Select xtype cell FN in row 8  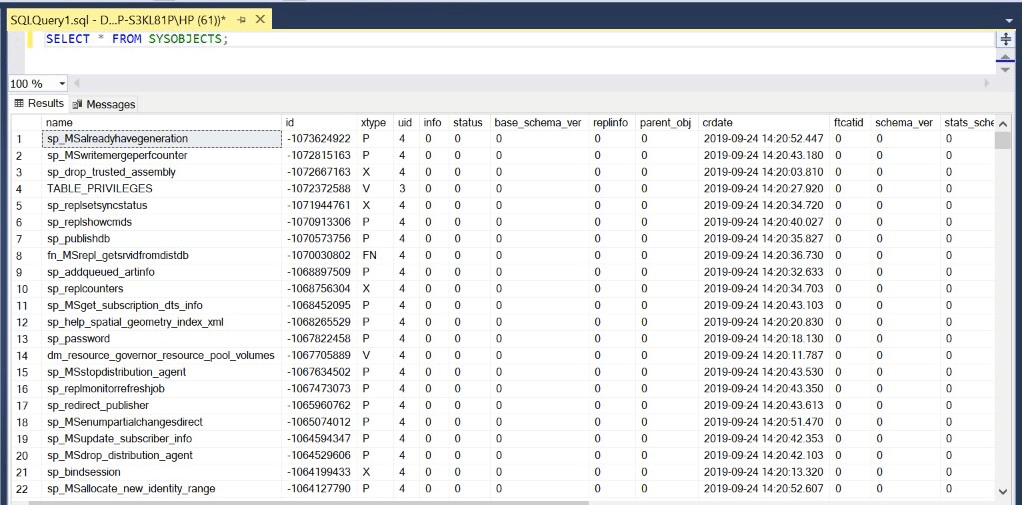click(375, 255)
